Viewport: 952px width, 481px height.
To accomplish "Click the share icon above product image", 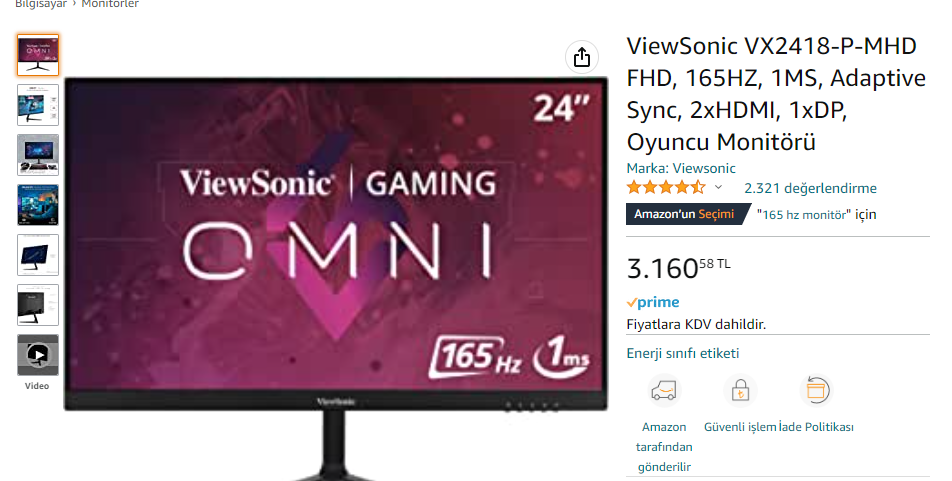I will 582,57.
